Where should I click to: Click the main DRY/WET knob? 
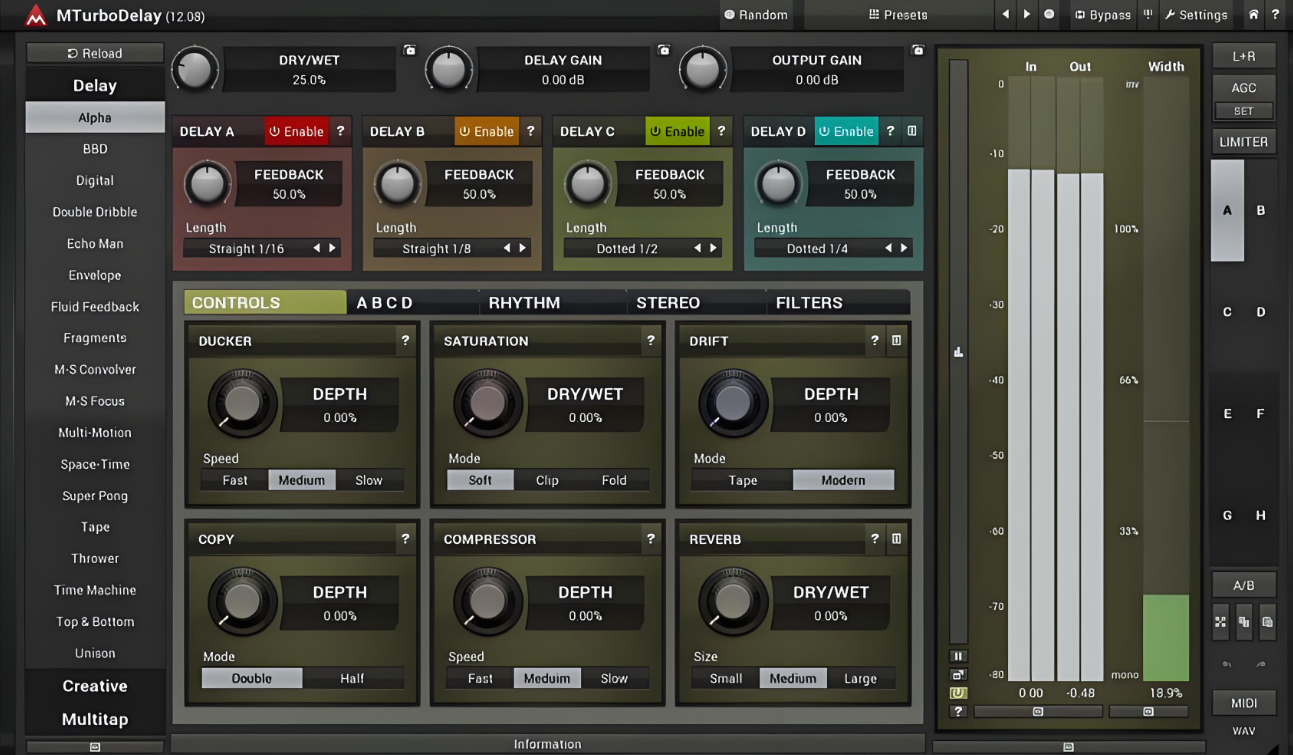tap(195, 70)
